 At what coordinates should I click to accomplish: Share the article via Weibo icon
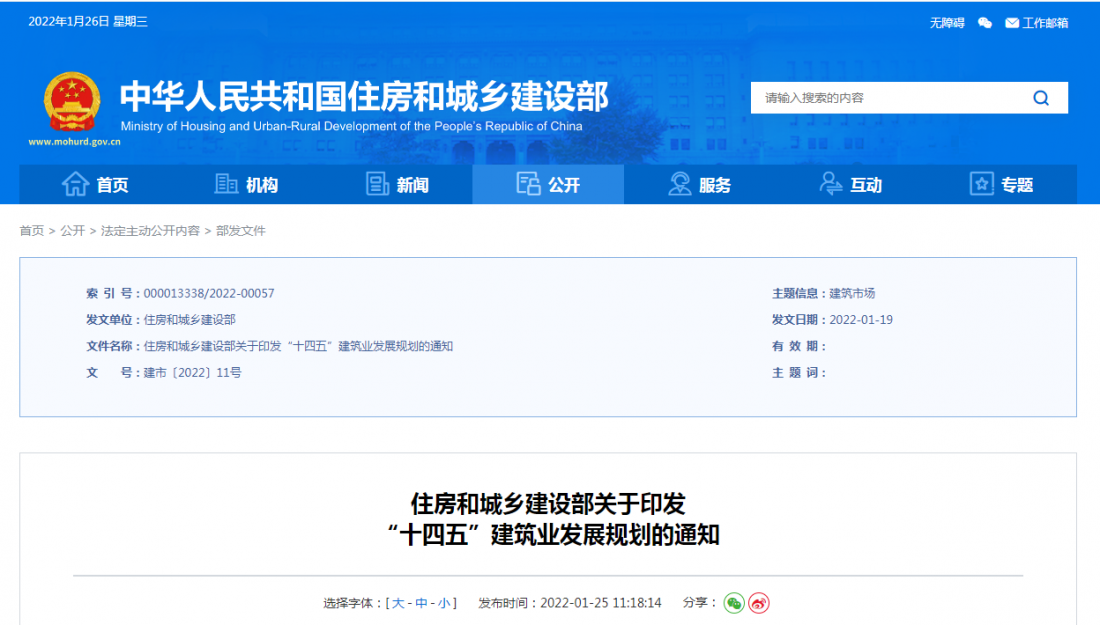click(x=758, y=603)
